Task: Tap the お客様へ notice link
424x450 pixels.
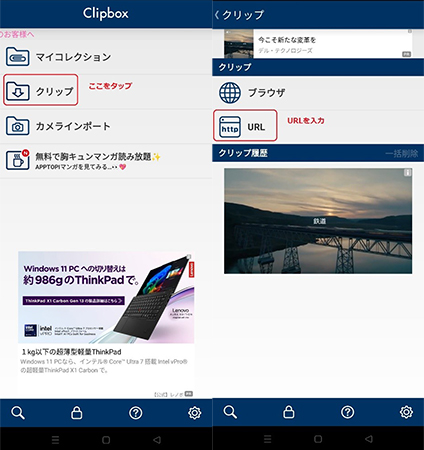Action: point(17,34)
